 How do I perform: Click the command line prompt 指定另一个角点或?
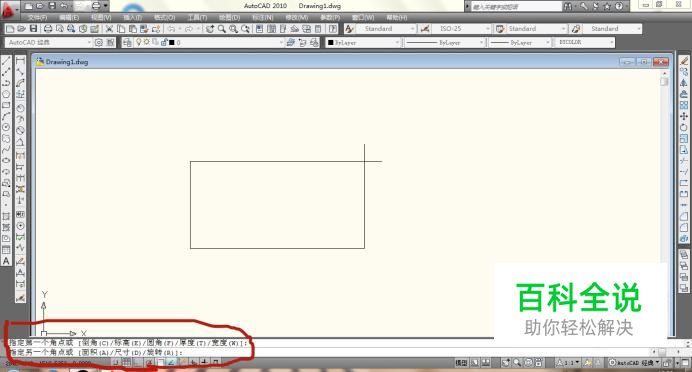41,352
